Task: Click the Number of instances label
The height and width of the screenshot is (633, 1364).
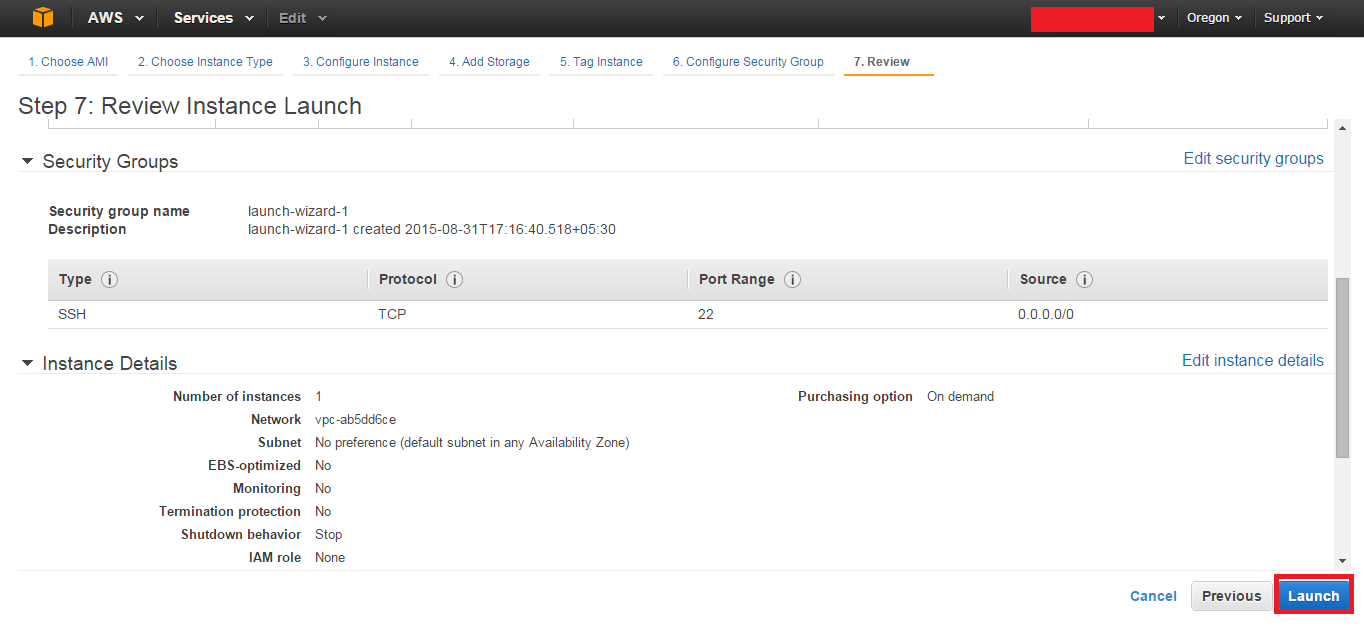Action: pos(237,396)
